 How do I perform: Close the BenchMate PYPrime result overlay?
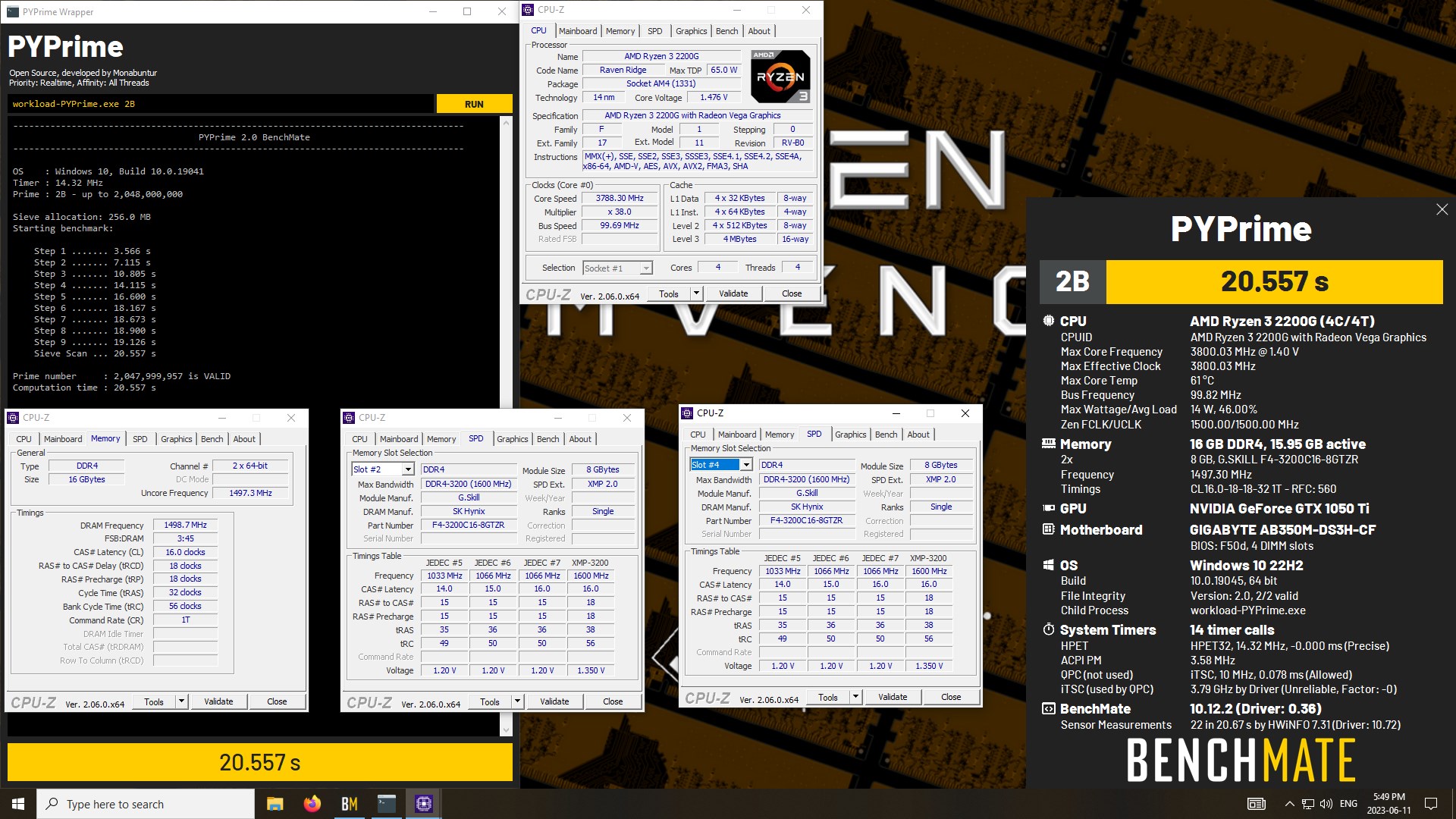1442,209
